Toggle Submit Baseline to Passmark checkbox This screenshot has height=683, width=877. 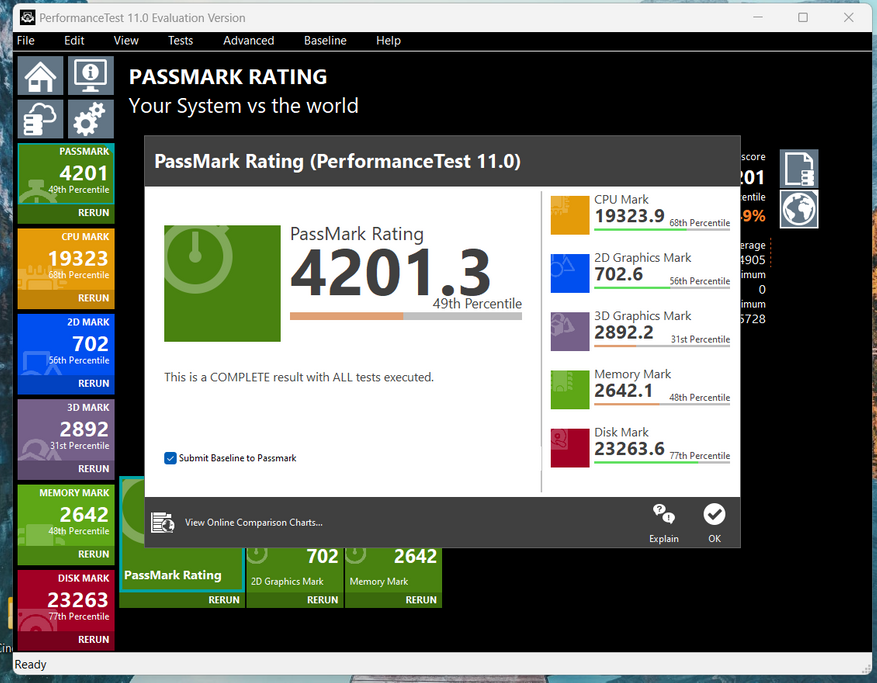point(170,458)
